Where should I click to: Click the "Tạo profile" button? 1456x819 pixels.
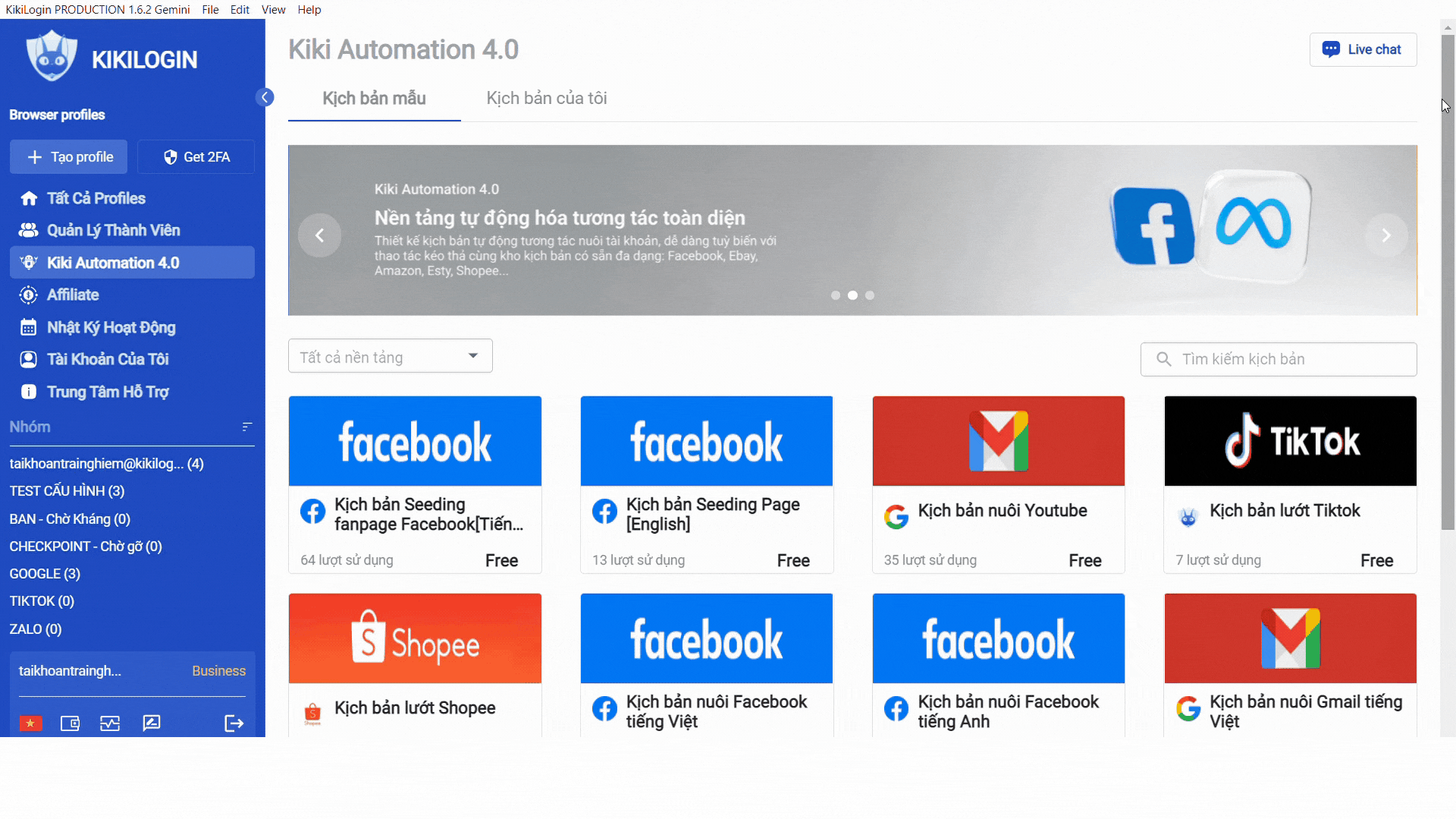point(68,157)
